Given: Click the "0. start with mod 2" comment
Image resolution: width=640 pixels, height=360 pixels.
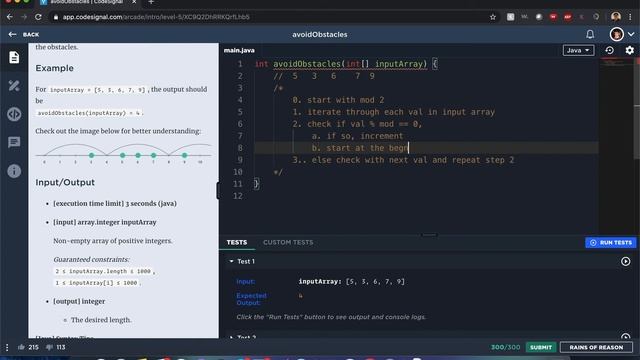Looking at the screenshot, I should [338, 100].
